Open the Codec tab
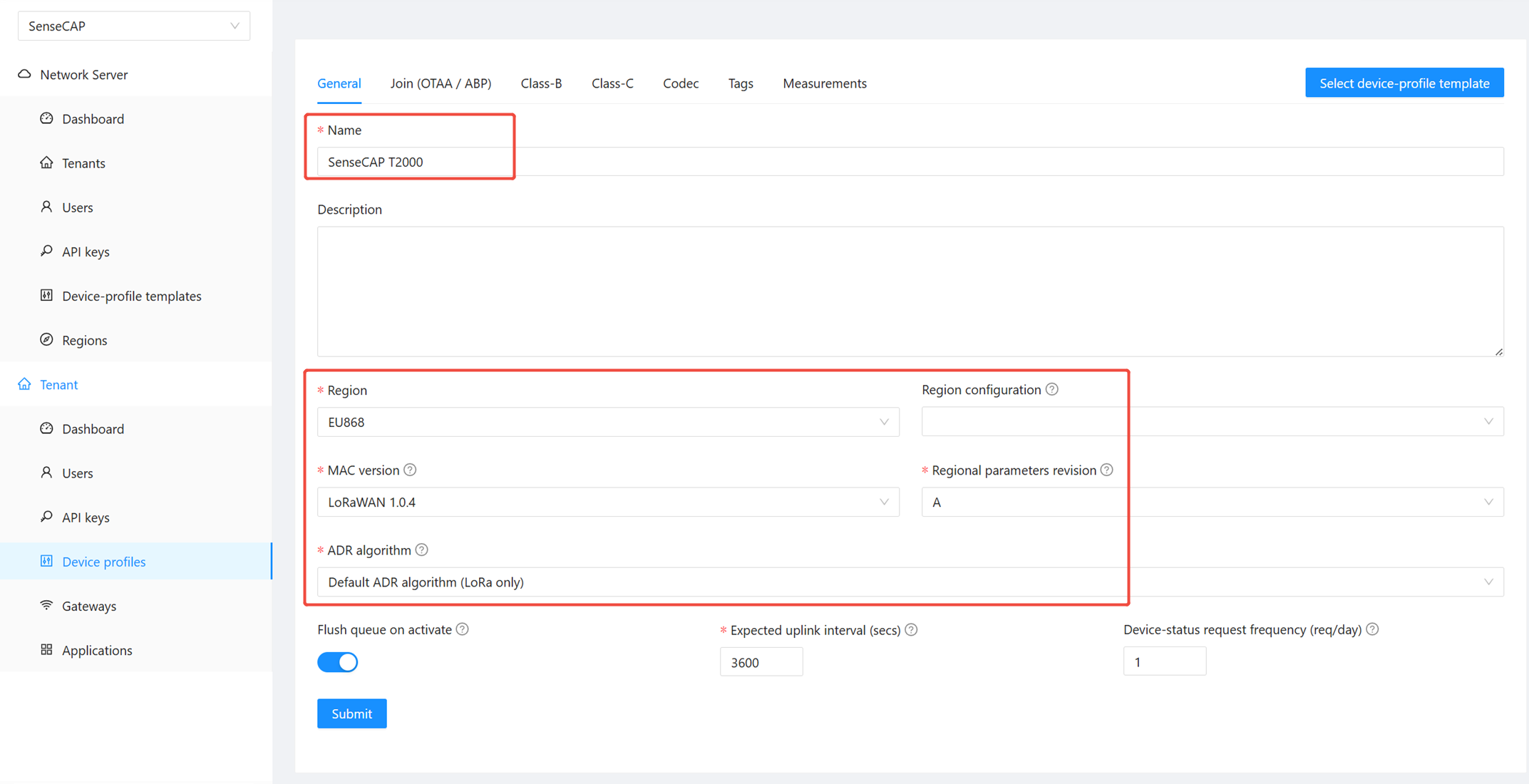Screen dimensions: 1529x784 pos(680,83)
